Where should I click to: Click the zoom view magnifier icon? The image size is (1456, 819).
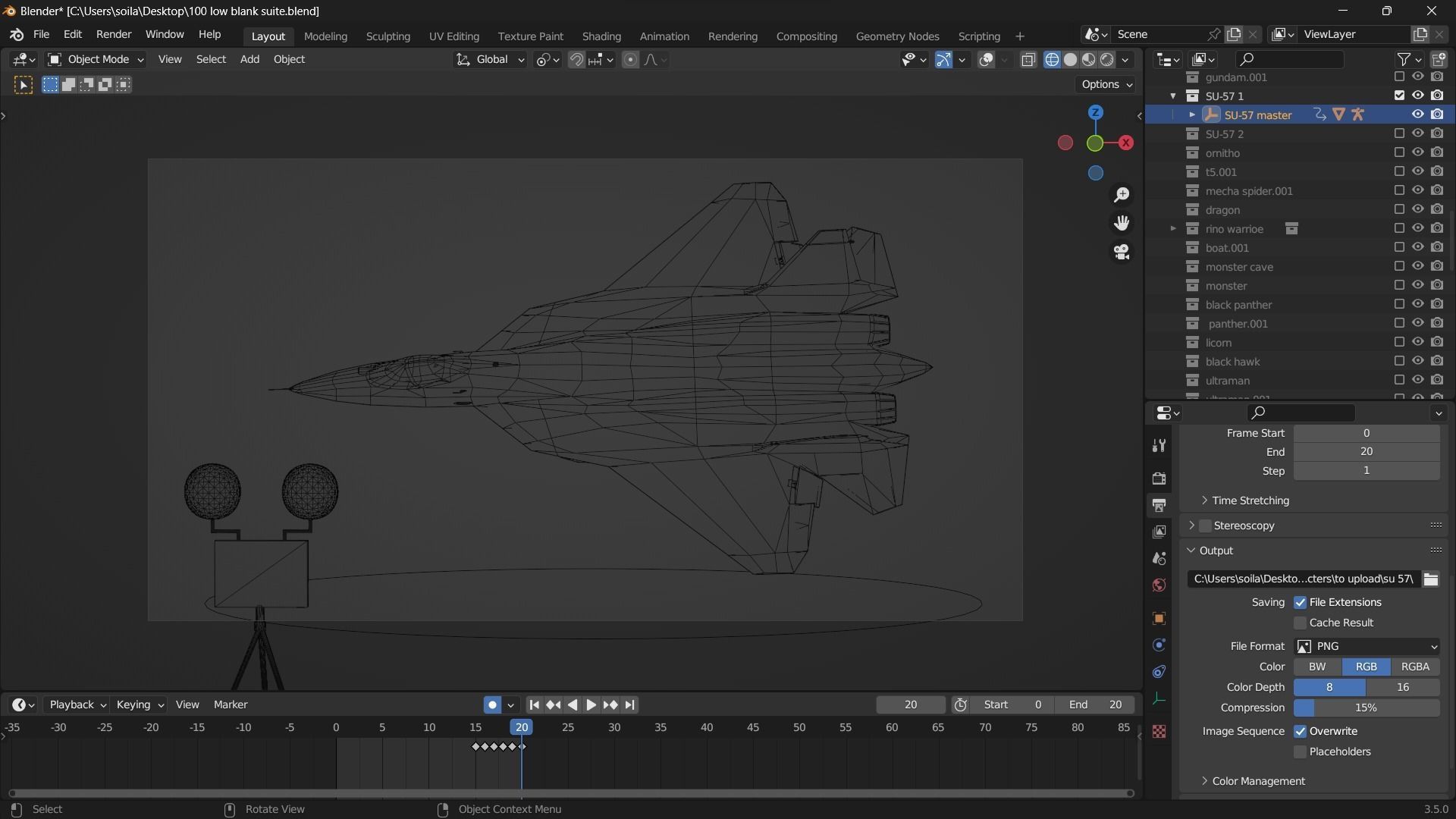1122,195
